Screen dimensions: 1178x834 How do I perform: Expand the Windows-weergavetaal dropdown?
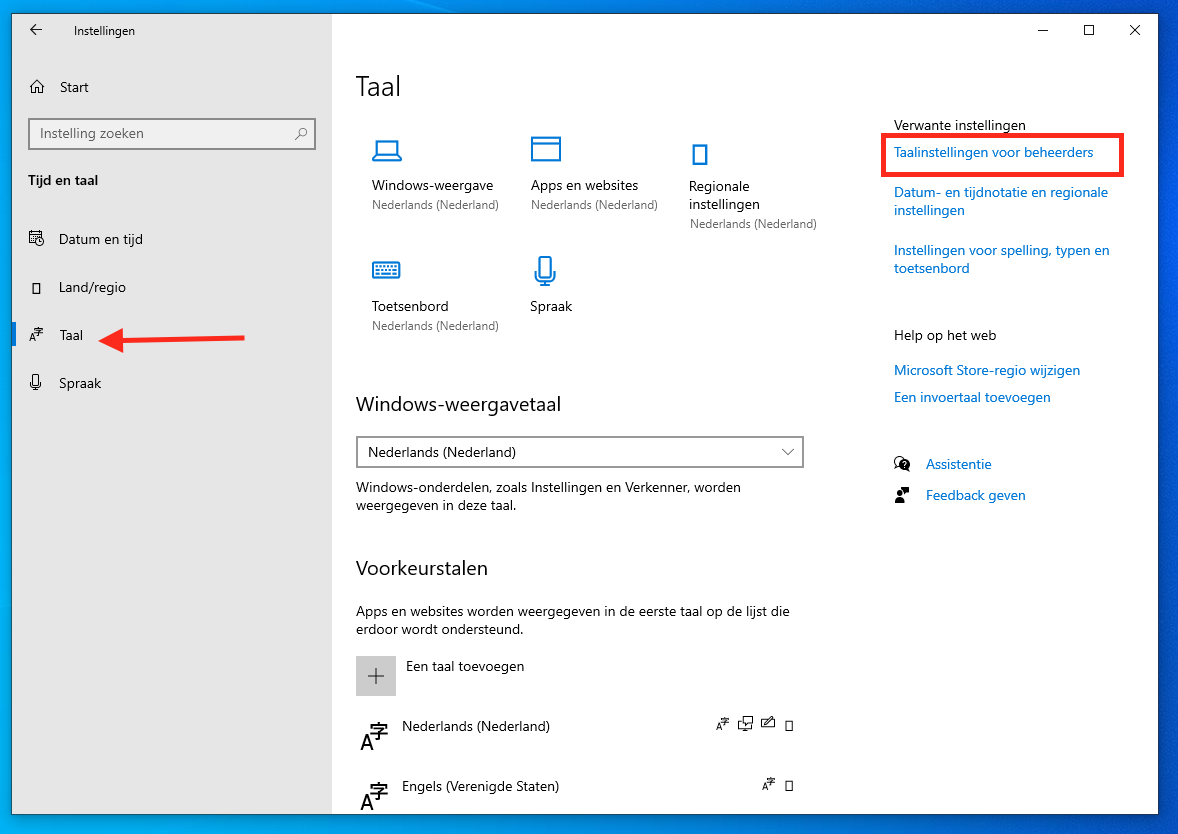click(x=580, y=452)
